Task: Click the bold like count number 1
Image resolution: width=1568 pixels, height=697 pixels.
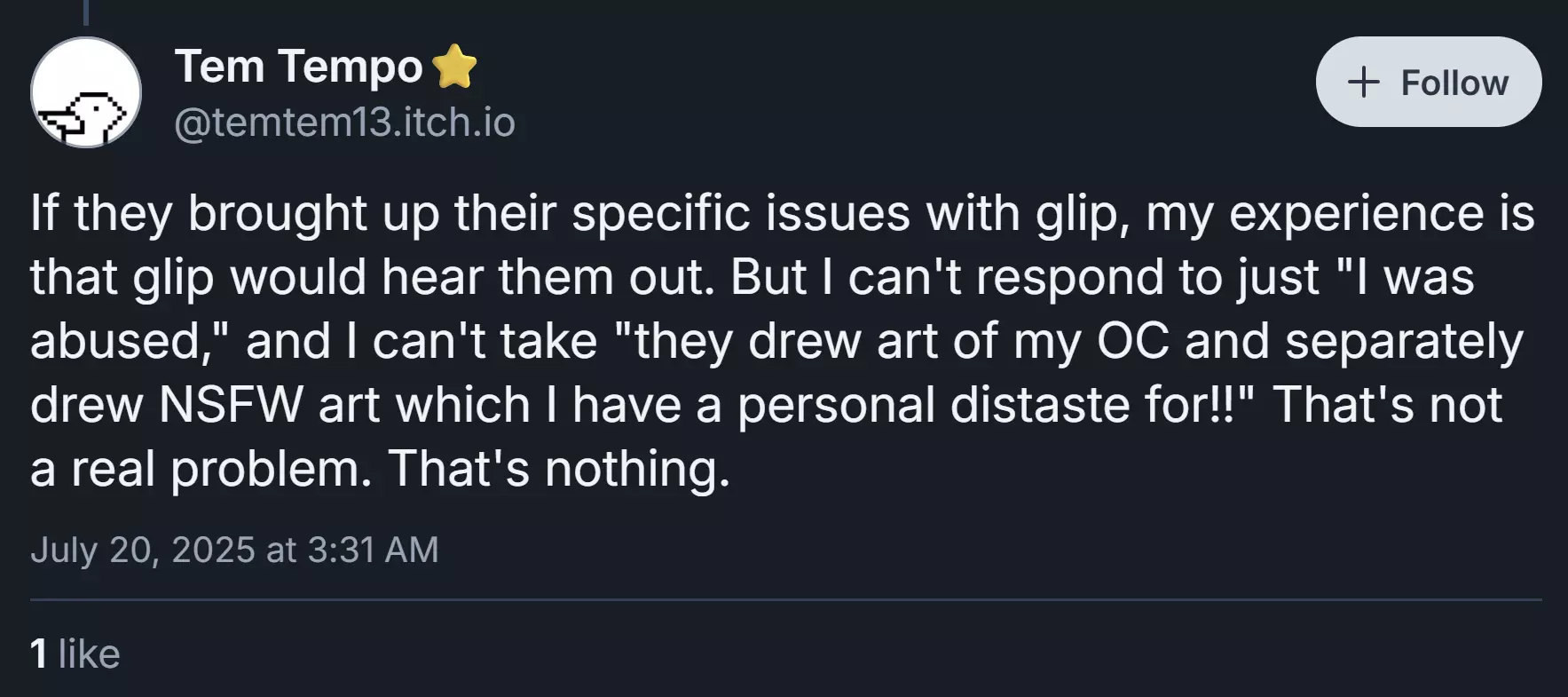Action: point(38,654)
